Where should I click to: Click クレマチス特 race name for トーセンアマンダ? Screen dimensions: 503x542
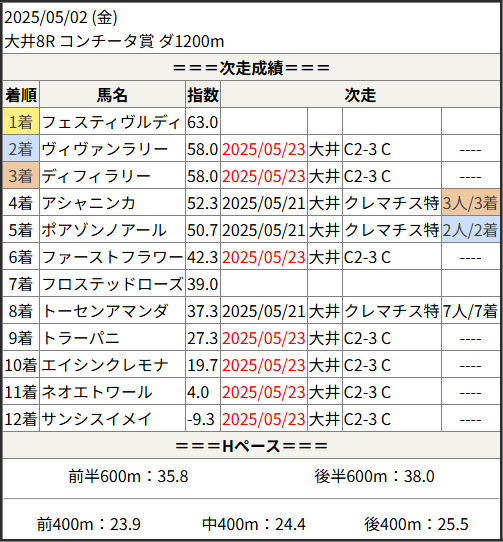pyautogui.click(x=391, y=311)
